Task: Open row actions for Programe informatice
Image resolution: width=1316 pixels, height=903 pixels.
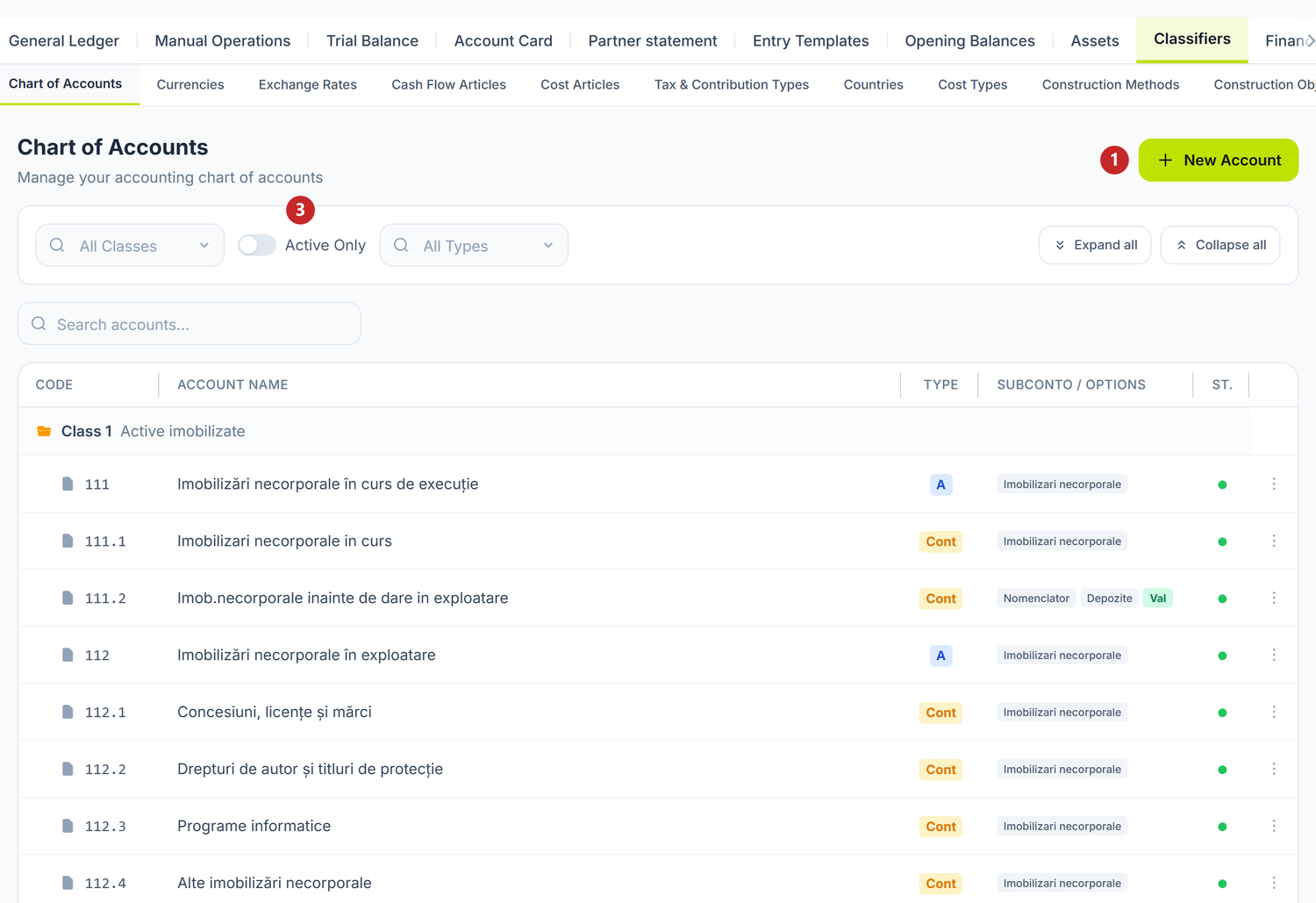Action: click(x=1274, y=827)
